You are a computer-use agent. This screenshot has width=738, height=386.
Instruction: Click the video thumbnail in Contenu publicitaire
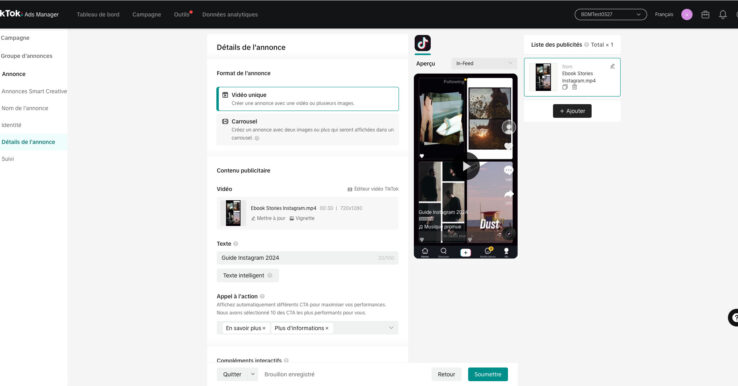click(233, 213)
